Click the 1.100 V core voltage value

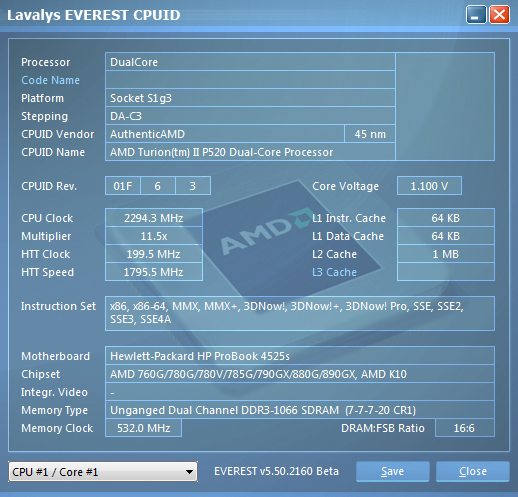(429, 186)
